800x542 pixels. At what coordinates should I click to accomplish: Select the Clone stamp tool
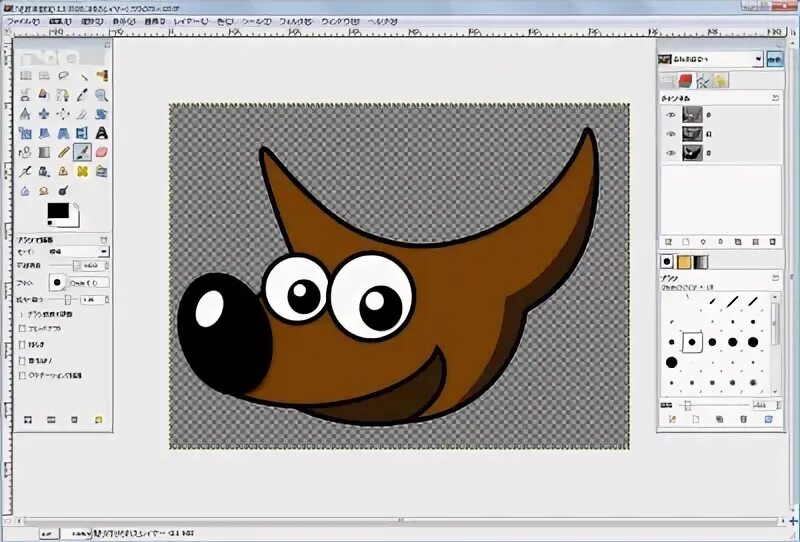(63, 171)
